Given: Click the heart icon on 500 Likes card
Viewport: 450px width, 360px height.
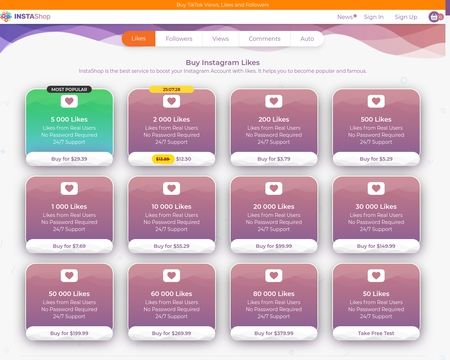Looking at the screenshot, I should point(376,101).
